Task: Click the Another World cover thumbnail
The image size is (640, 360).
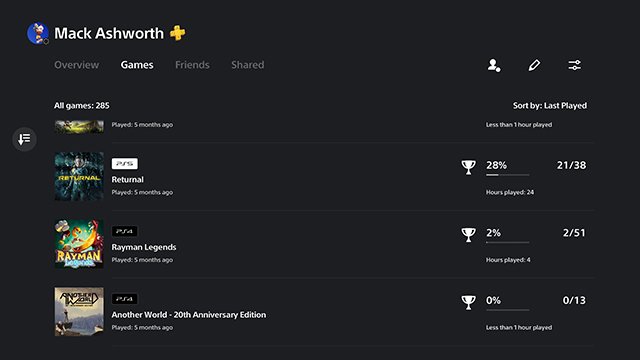Action: tap(79, 312)
